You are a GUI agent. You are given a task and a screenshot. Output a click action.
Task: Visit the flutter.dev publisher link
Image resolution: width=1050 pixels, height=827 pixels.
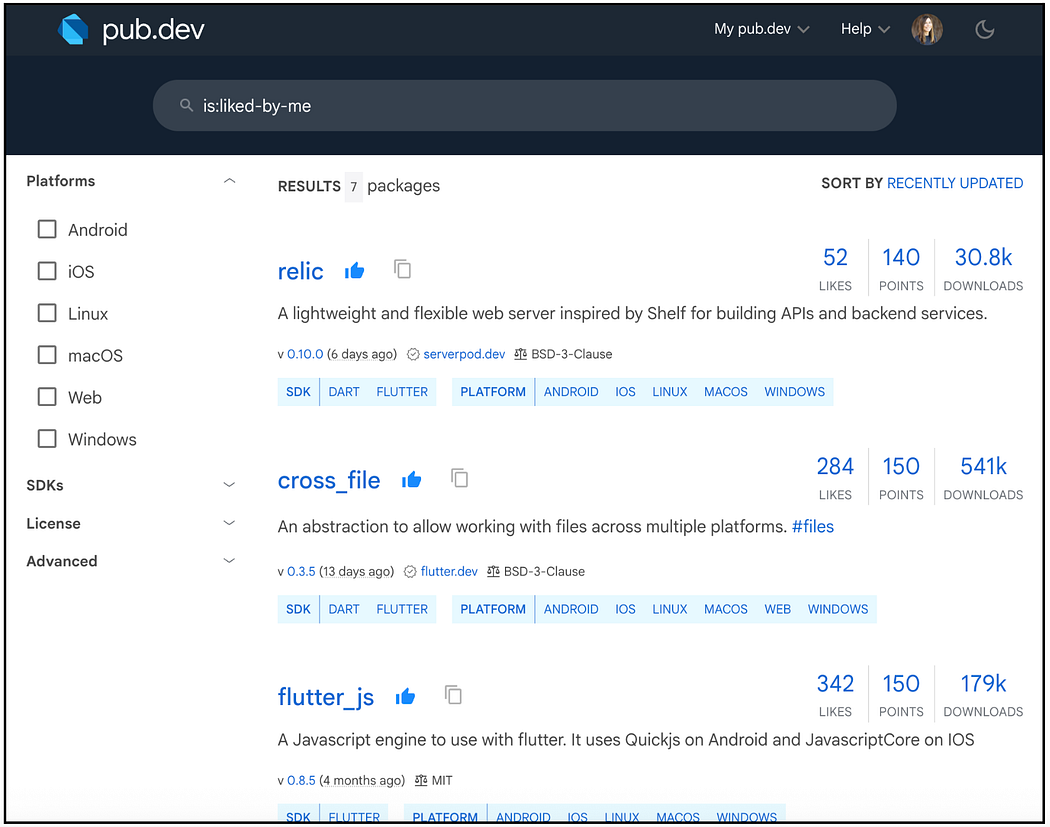coord(449,570)
